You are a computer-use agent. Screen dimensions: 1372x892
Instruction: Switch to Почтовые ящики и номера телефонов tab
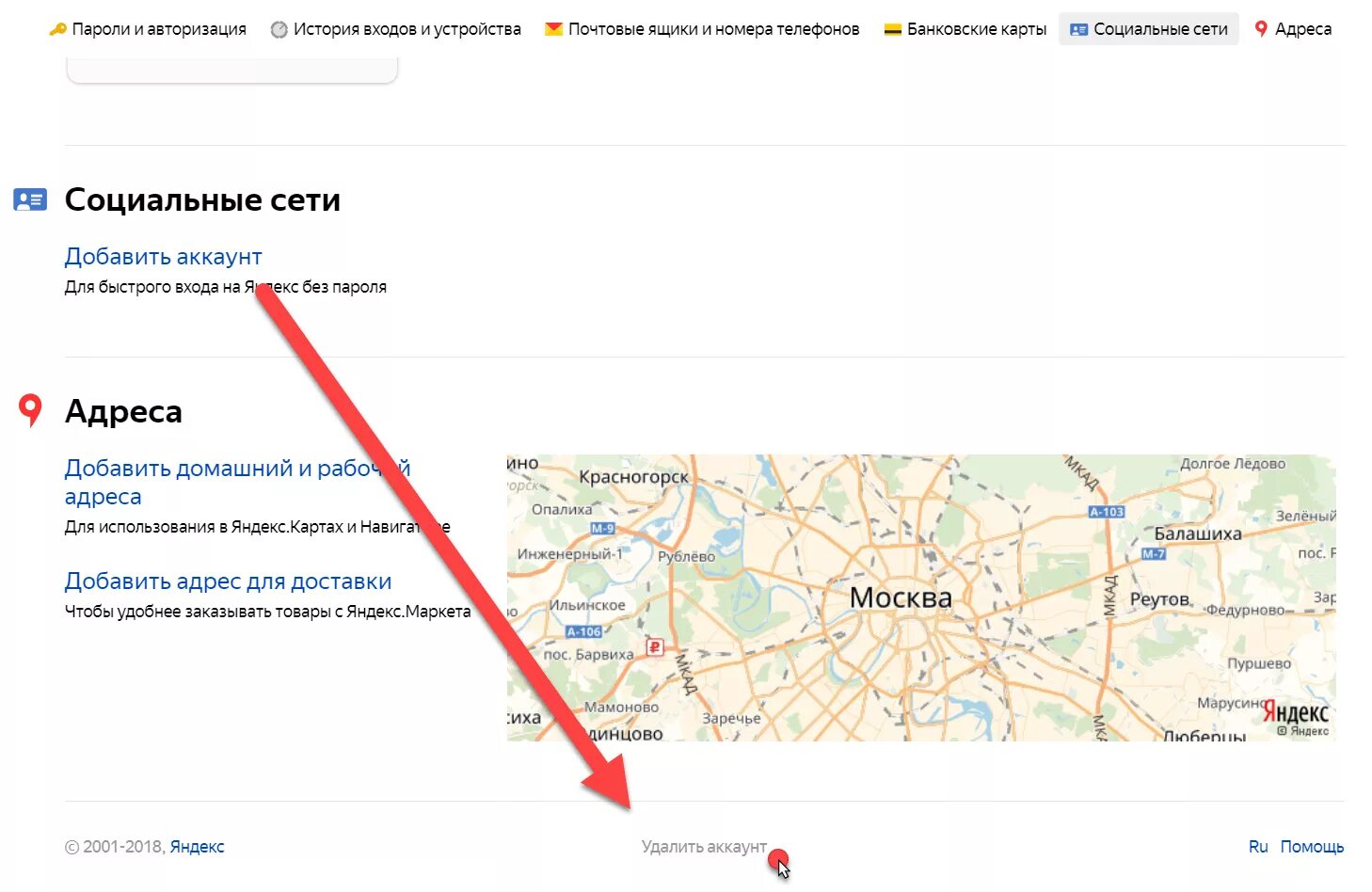click(x=703, y=29)
